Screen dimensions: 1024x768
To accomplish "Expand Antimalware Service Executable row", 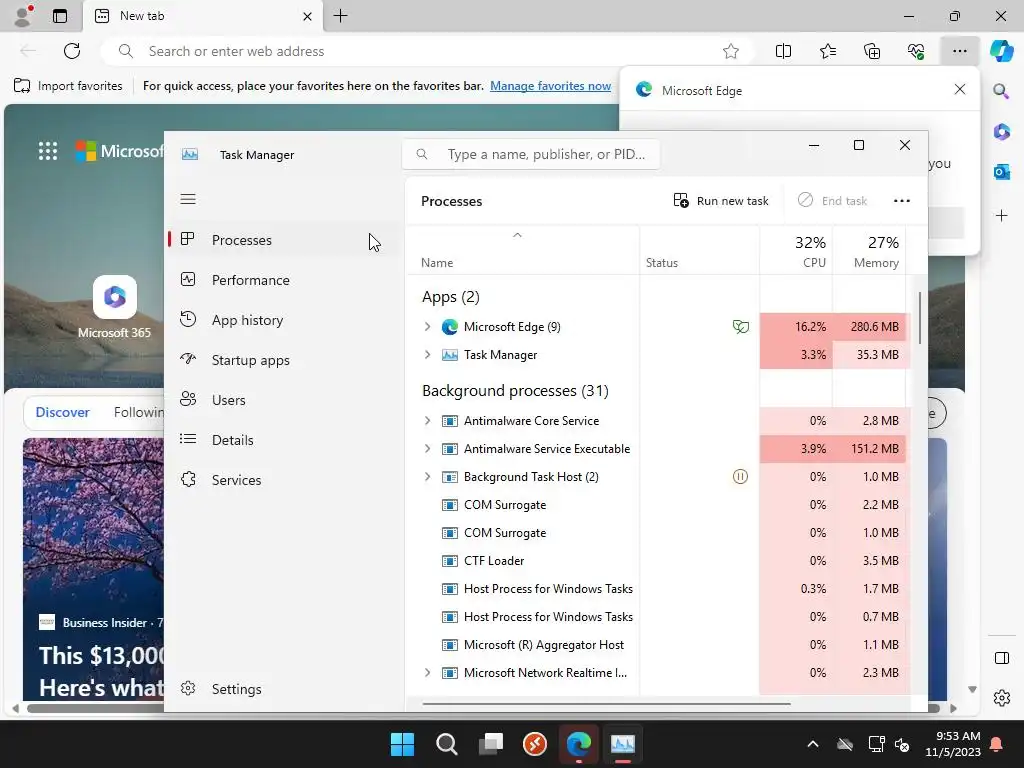I will pos(428,449).
